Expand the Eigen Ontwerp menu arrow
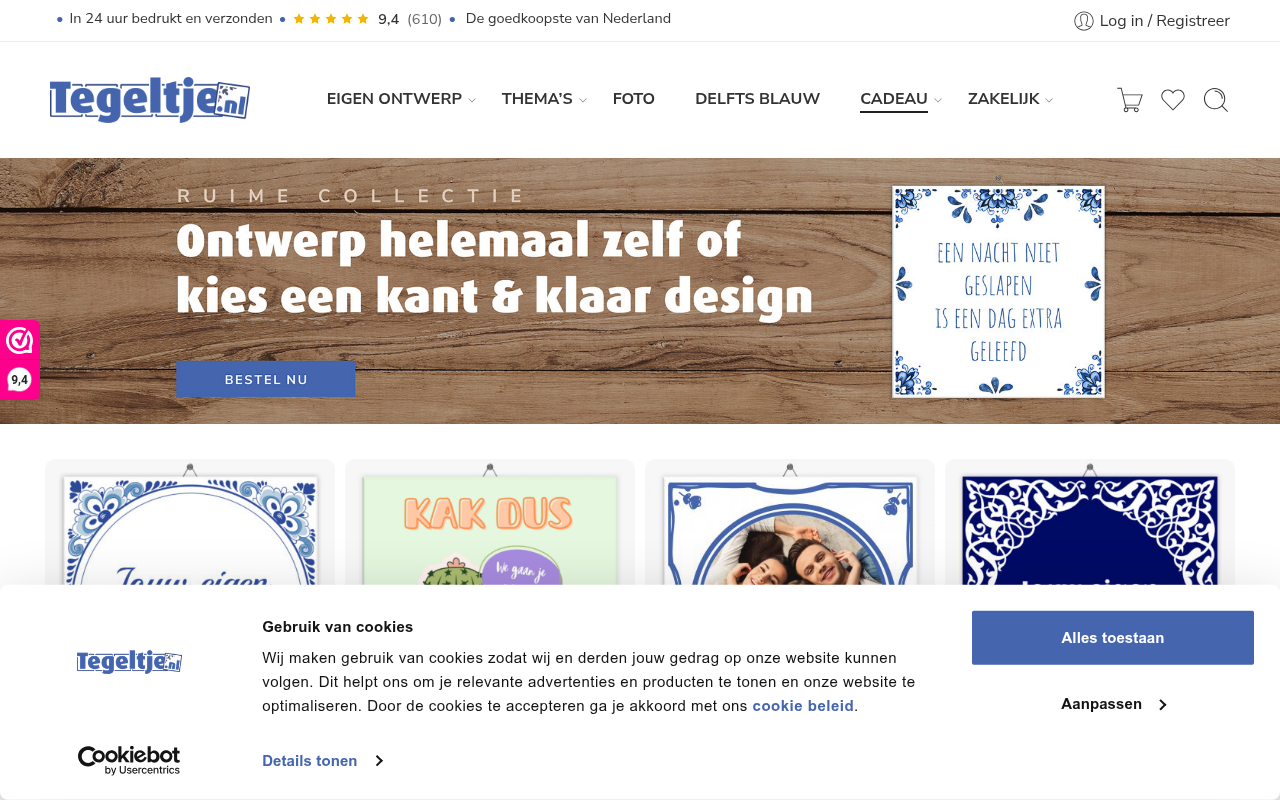 [x=472, y=100]
